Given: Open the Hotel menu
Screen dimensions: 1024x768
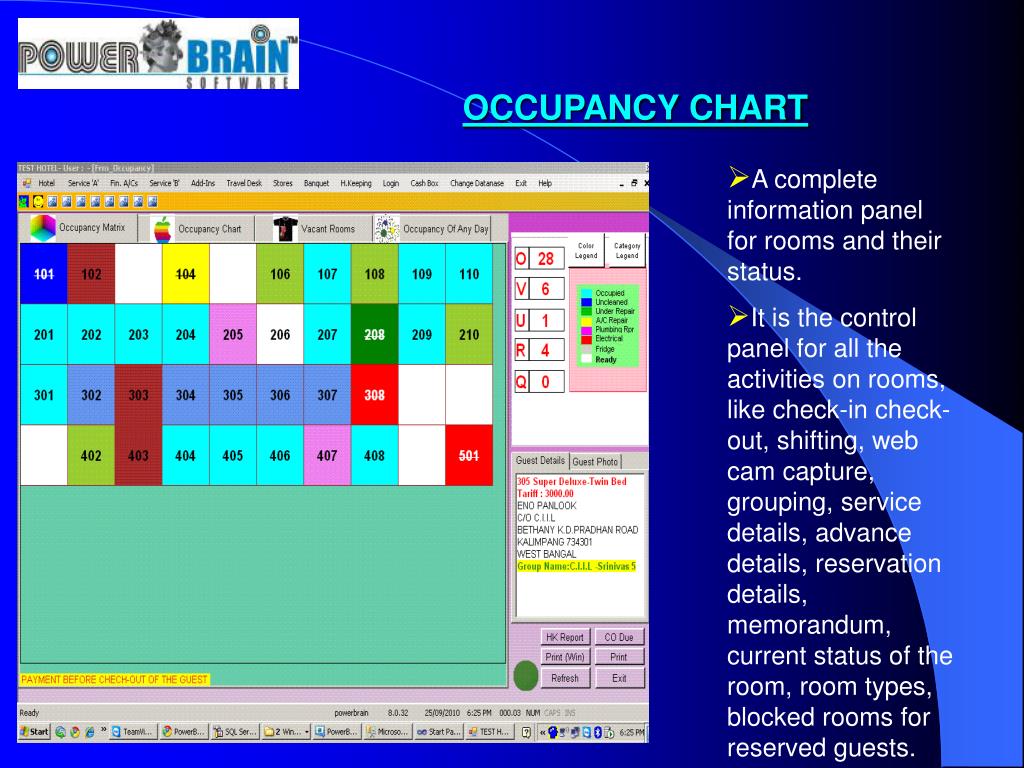Looking at the screenshot, I should click(x=46, y=184).
